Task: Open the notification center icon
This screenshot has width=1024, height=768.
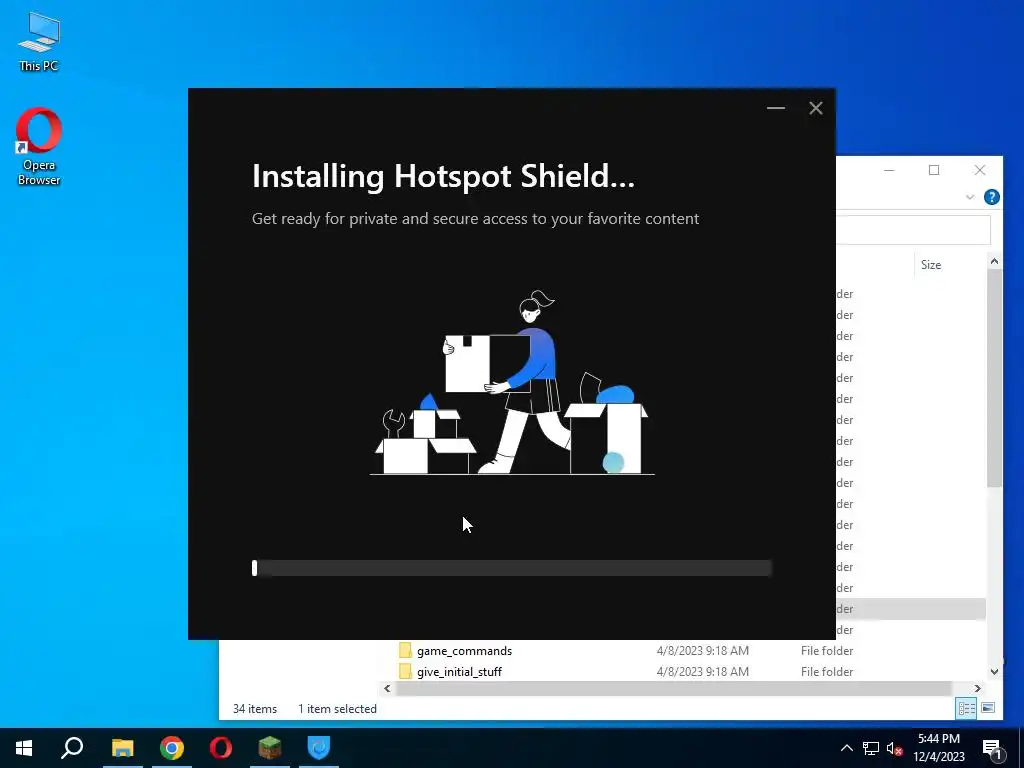Action: pyautogui.click(x=992, y=748)
